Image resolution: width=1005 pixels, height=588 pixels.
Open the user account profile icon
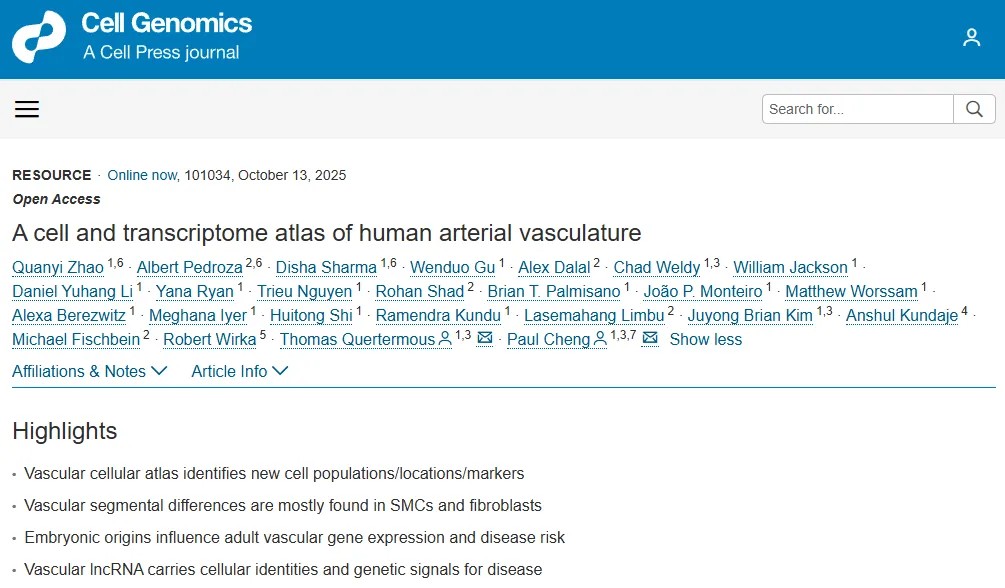[x=971, y=38]
